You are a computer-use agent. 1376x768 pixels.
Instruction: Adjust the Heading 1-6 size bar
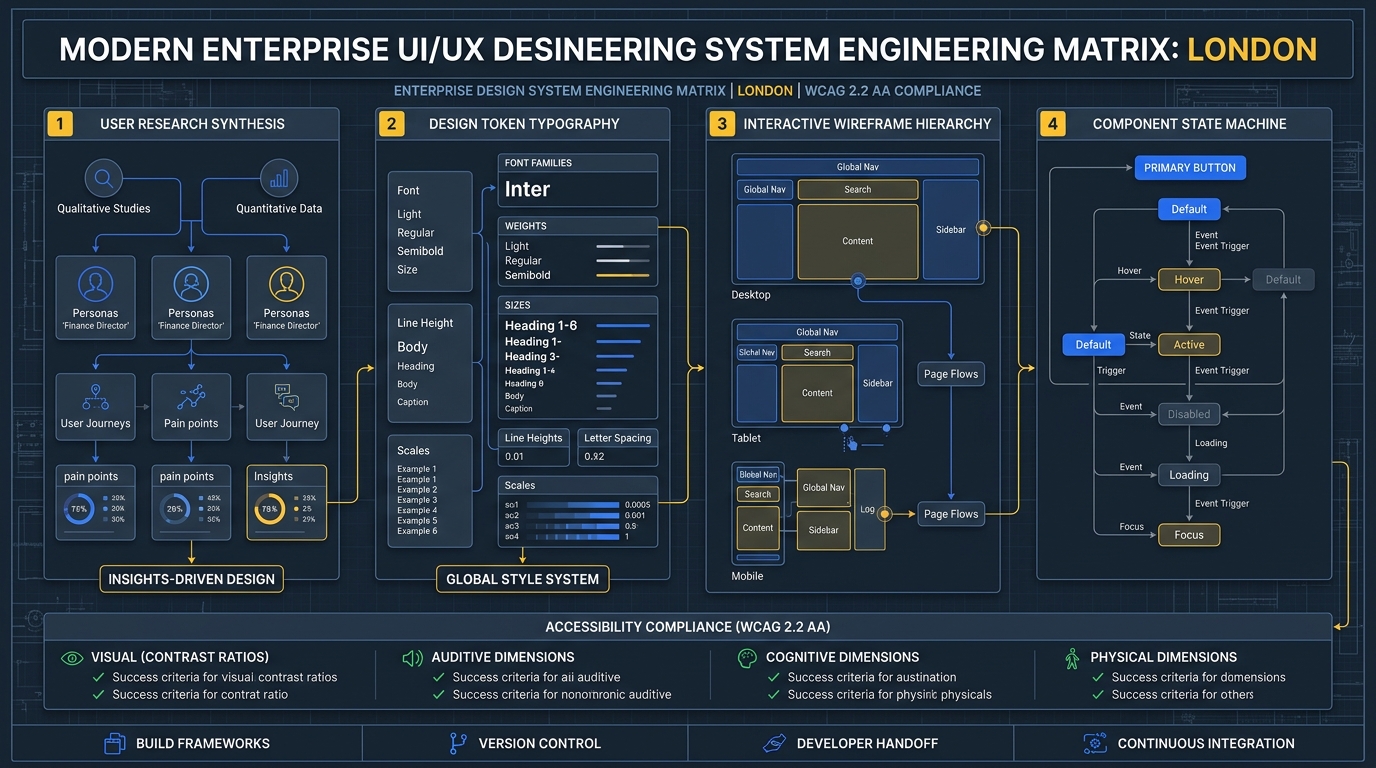pos(622,326)
